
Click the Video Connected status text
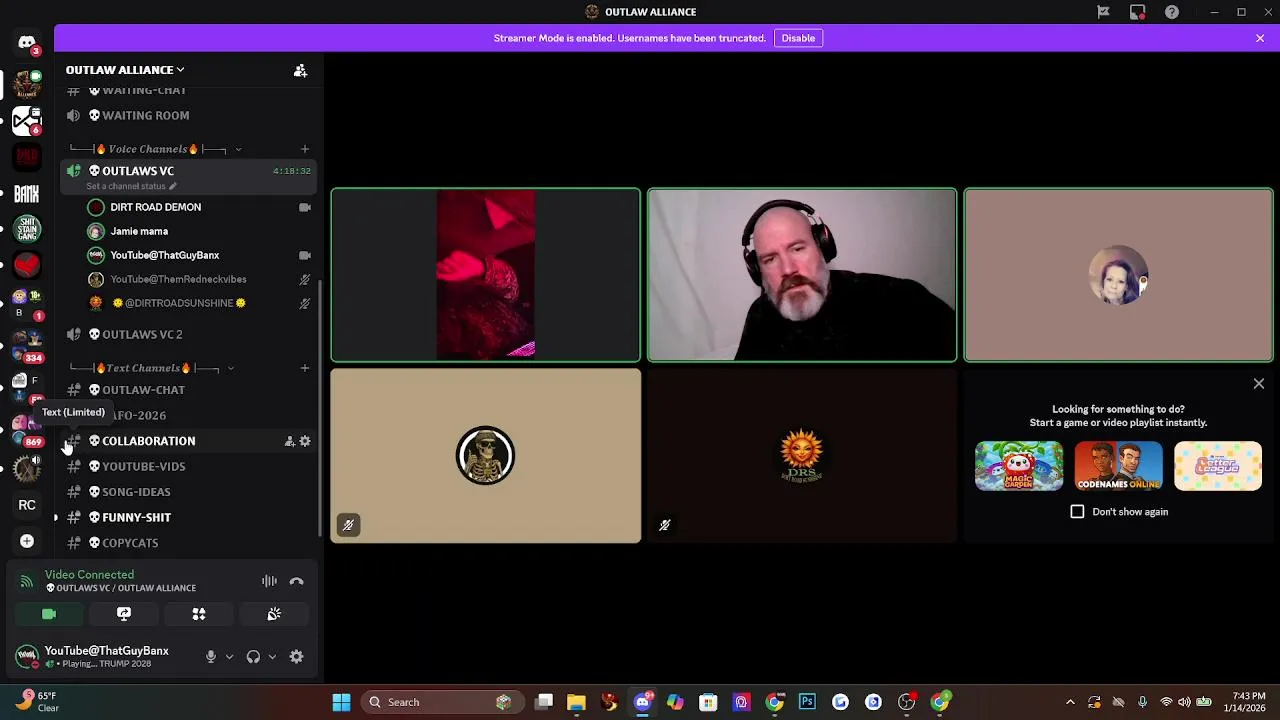click(89, 575)
